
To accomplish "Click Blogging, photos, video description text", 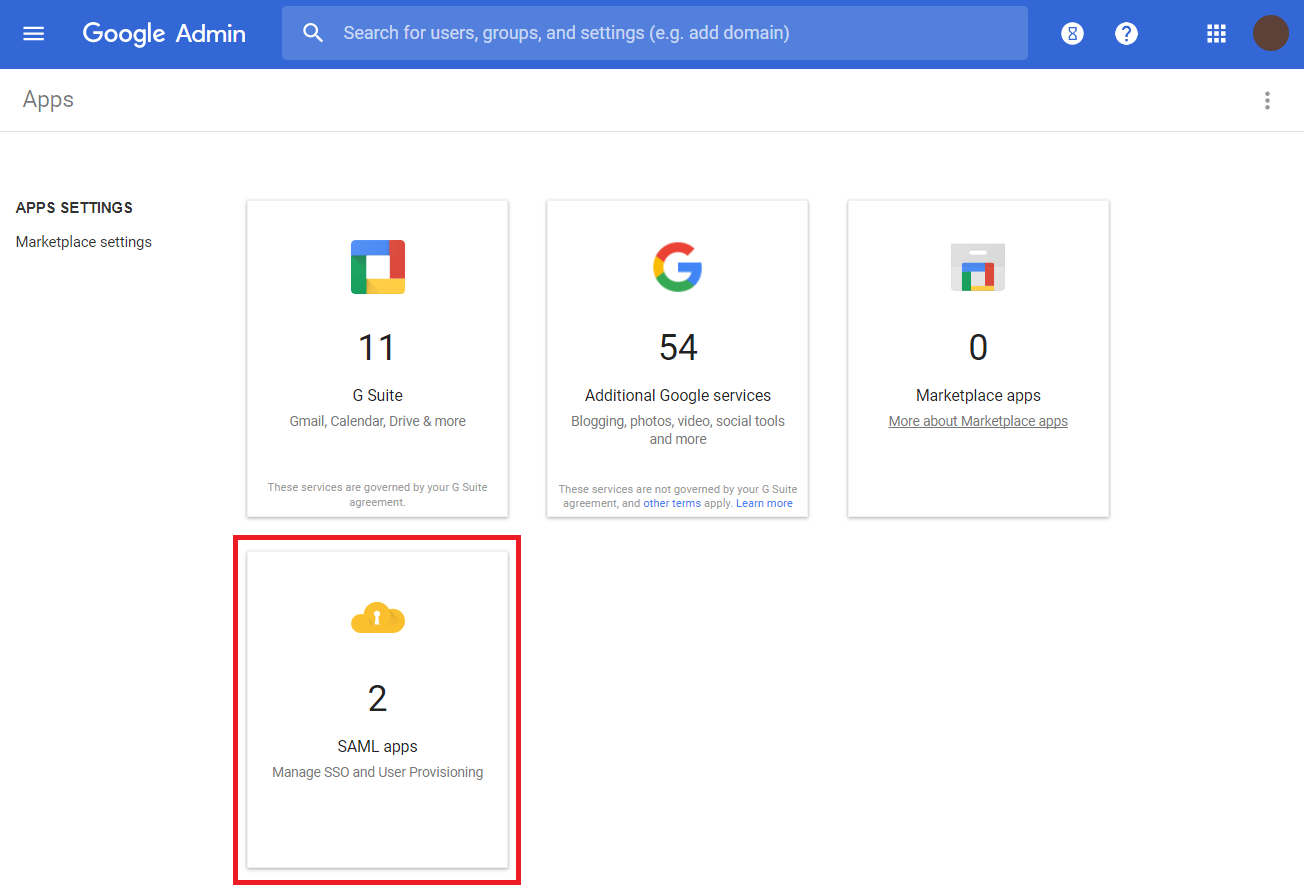I will click(678, 430).
